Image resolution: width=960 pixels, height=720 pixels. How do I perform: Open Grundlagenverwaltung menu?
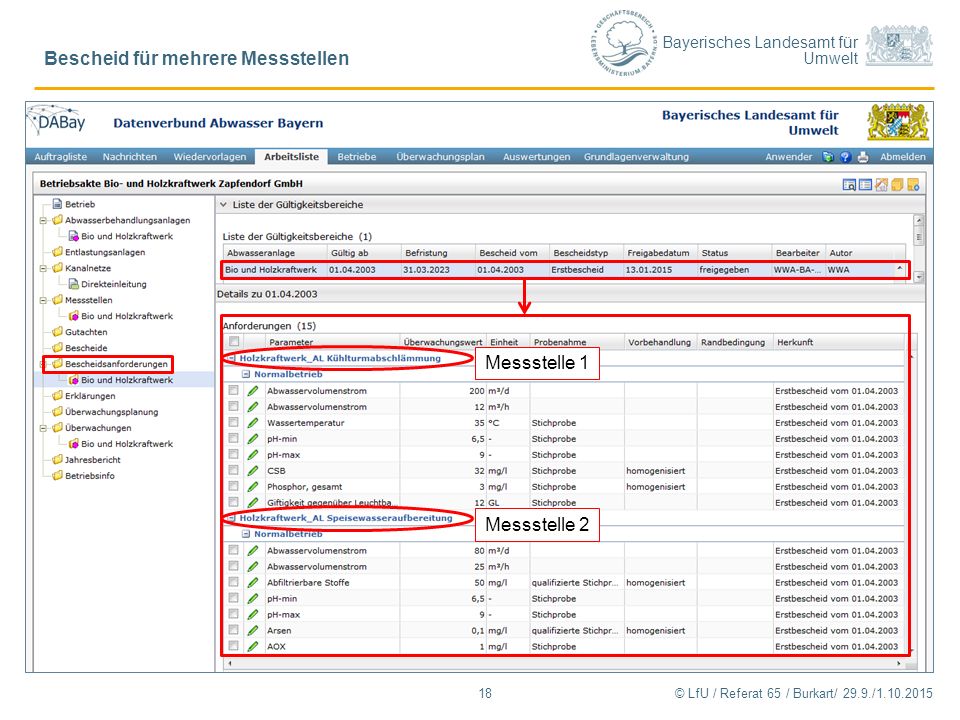636,157
